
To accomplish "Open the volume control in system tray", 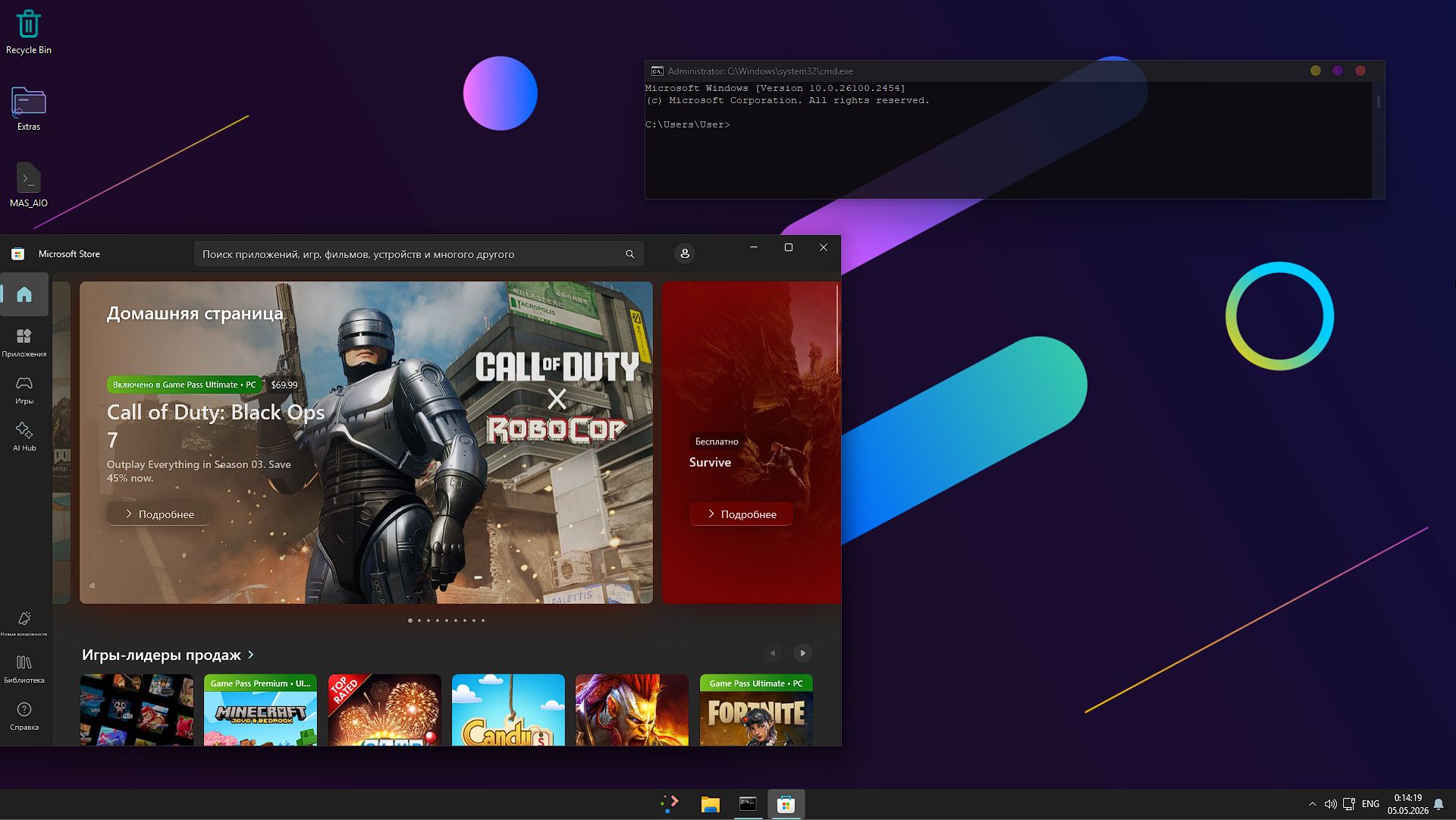I will click(x=1330, y=804).
